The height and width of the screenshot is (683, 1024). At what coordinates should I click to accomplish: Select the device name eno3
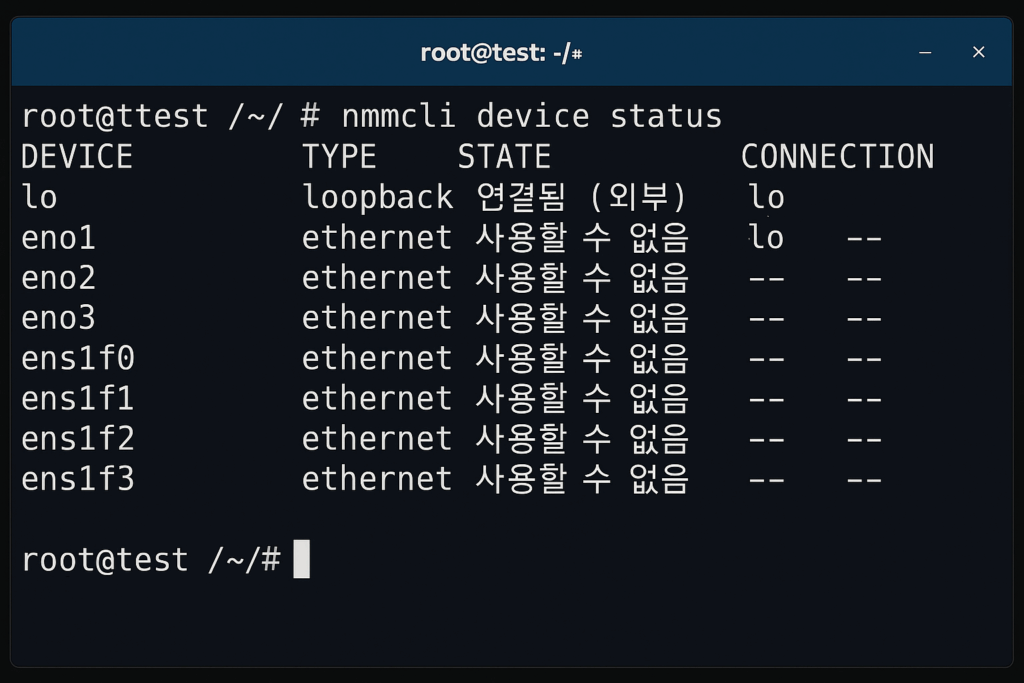click(57, 317)
